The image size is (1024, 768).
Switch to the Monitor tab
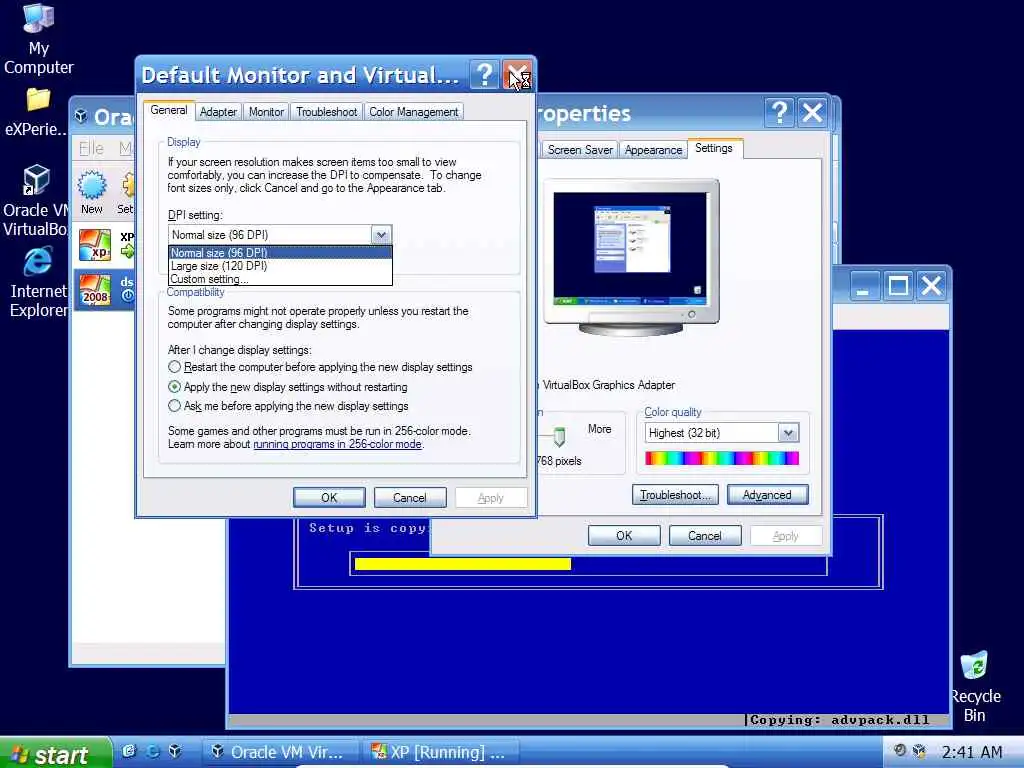(x=266, y=112)
